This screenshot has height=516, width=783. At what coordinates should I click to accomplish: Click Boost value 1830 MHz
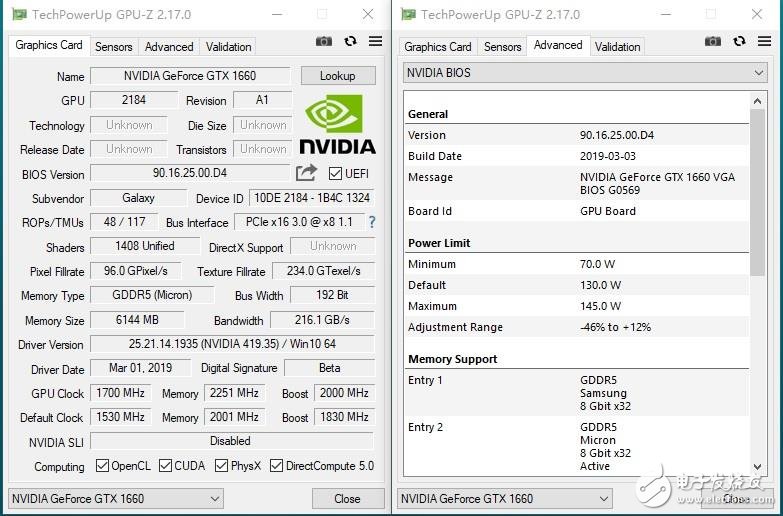[345, 417]
